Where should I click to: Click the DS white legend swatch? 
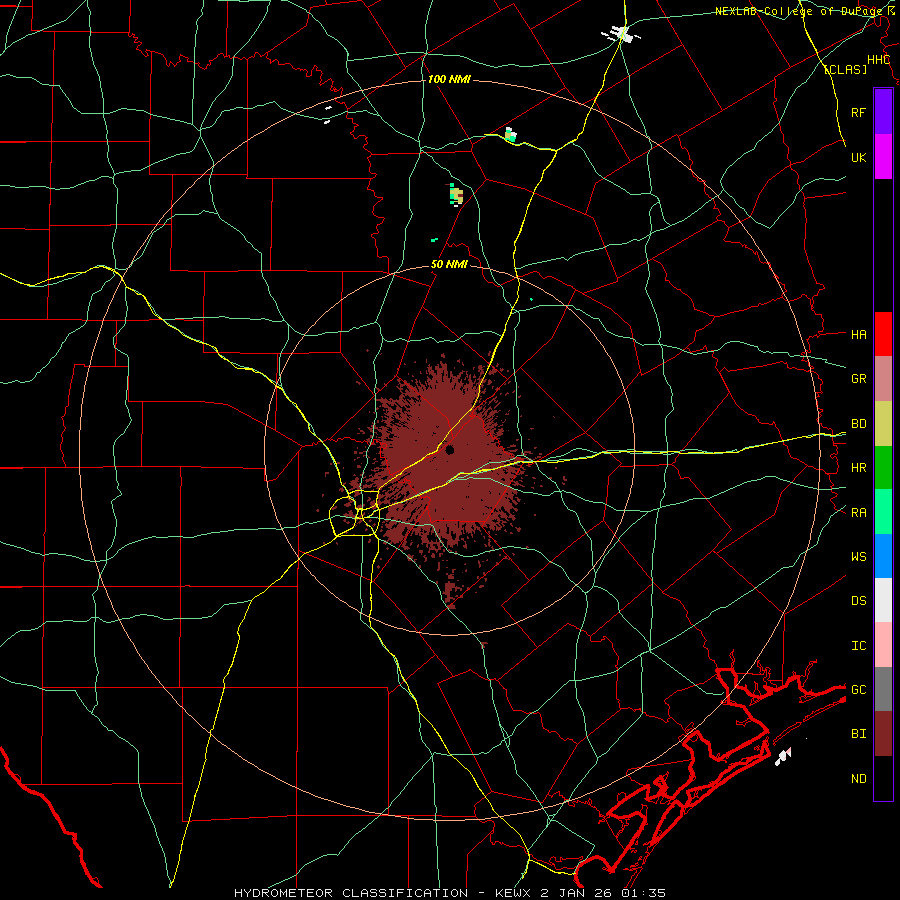[883, 600]
